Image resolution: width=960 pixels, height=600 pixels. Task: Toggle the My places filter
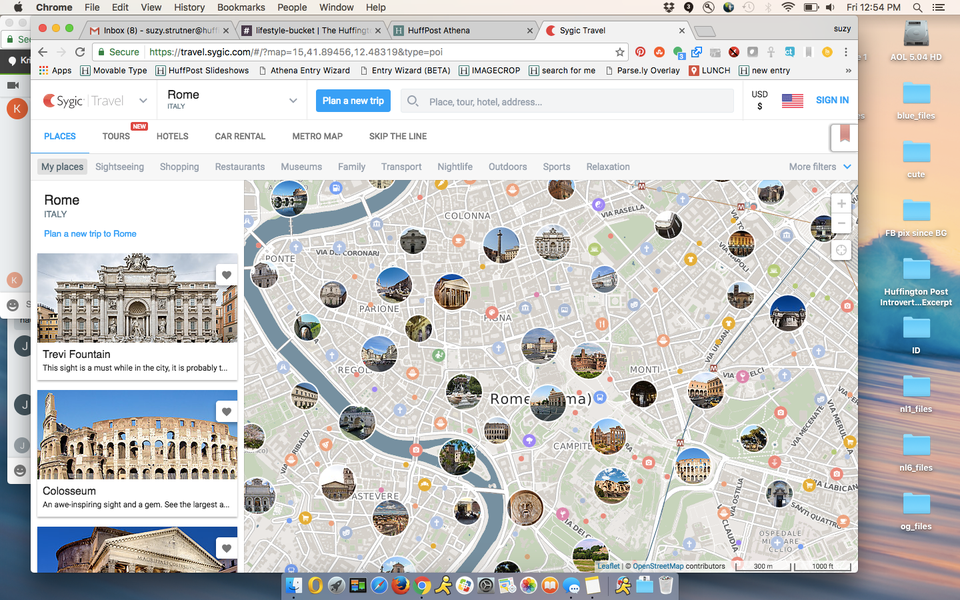62,167
